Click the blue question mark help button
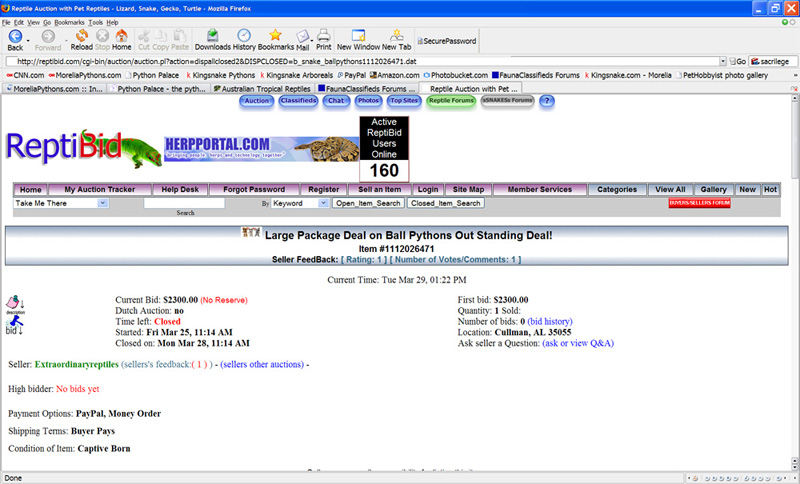This screenshot has height=484, width=800. tap(546, 101)
